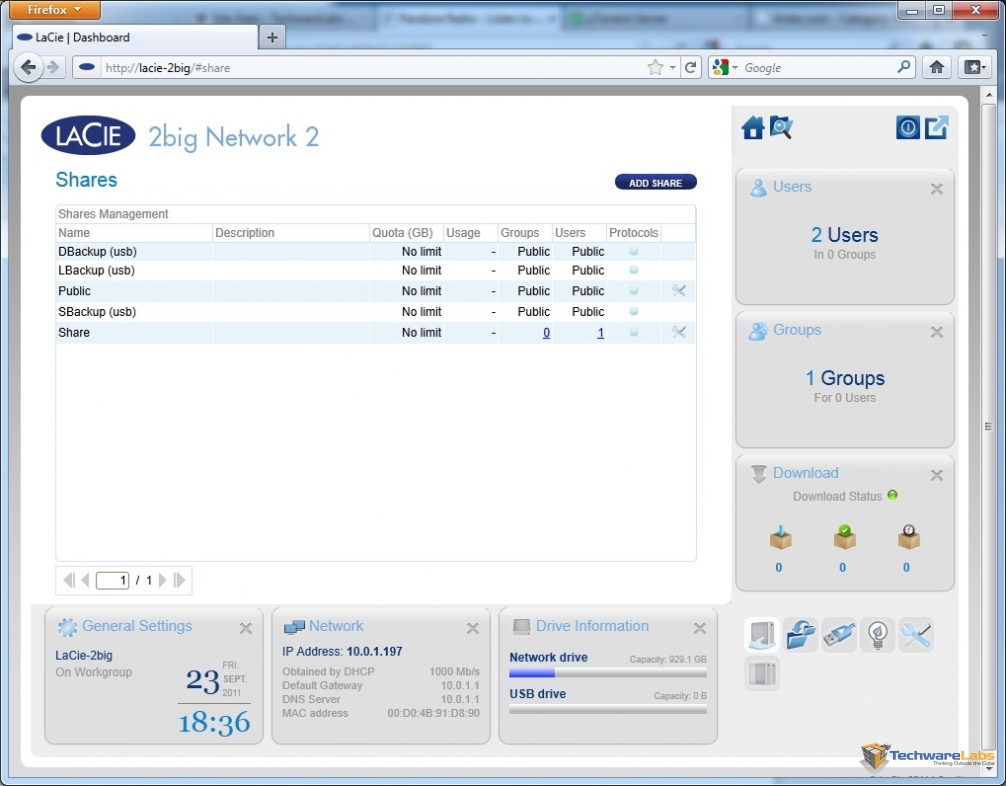This screenshot has width=1006, height=786.
Task: Open the RAID drives shortcut icon
Action: coord(762,674)
